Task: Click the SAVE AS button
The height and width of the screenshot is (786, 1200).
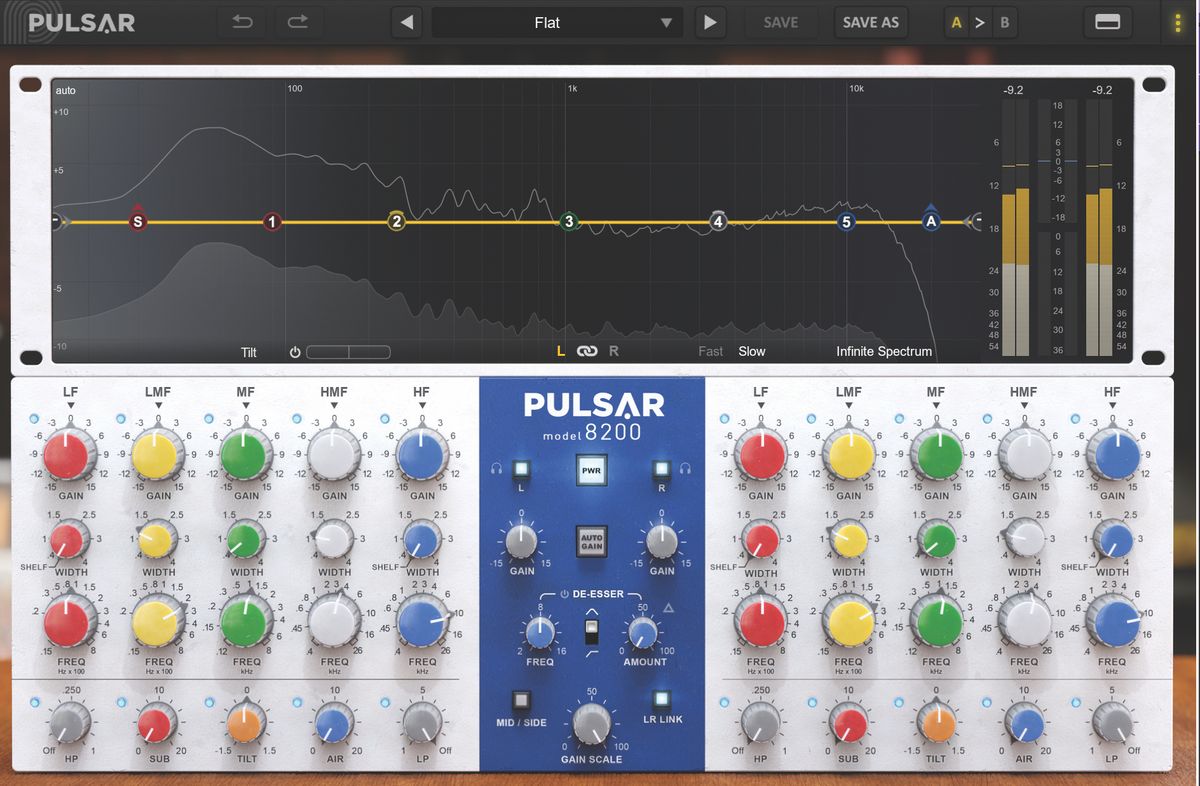Action: point(870,22)
